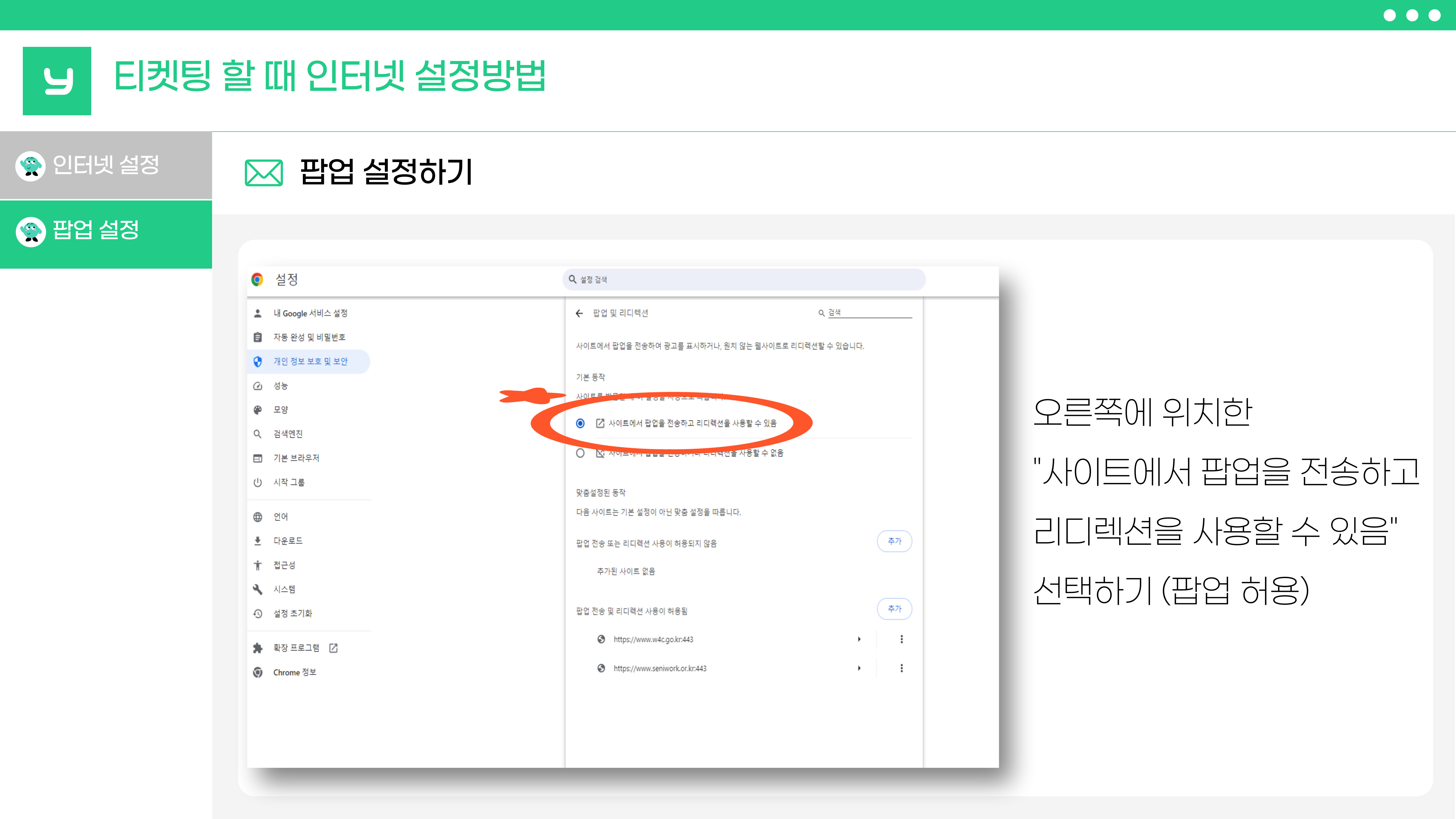Click the 시스템 settings menu item
This screenshot has width=1456, height=819.
[x=309, y=589]
